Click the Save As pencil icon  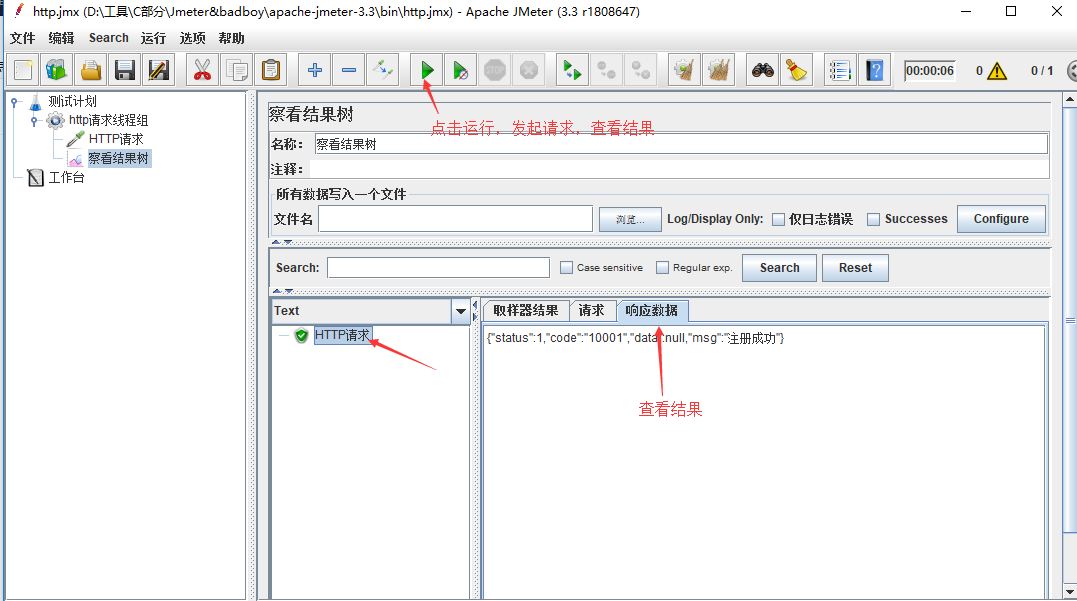pos(158,70)
